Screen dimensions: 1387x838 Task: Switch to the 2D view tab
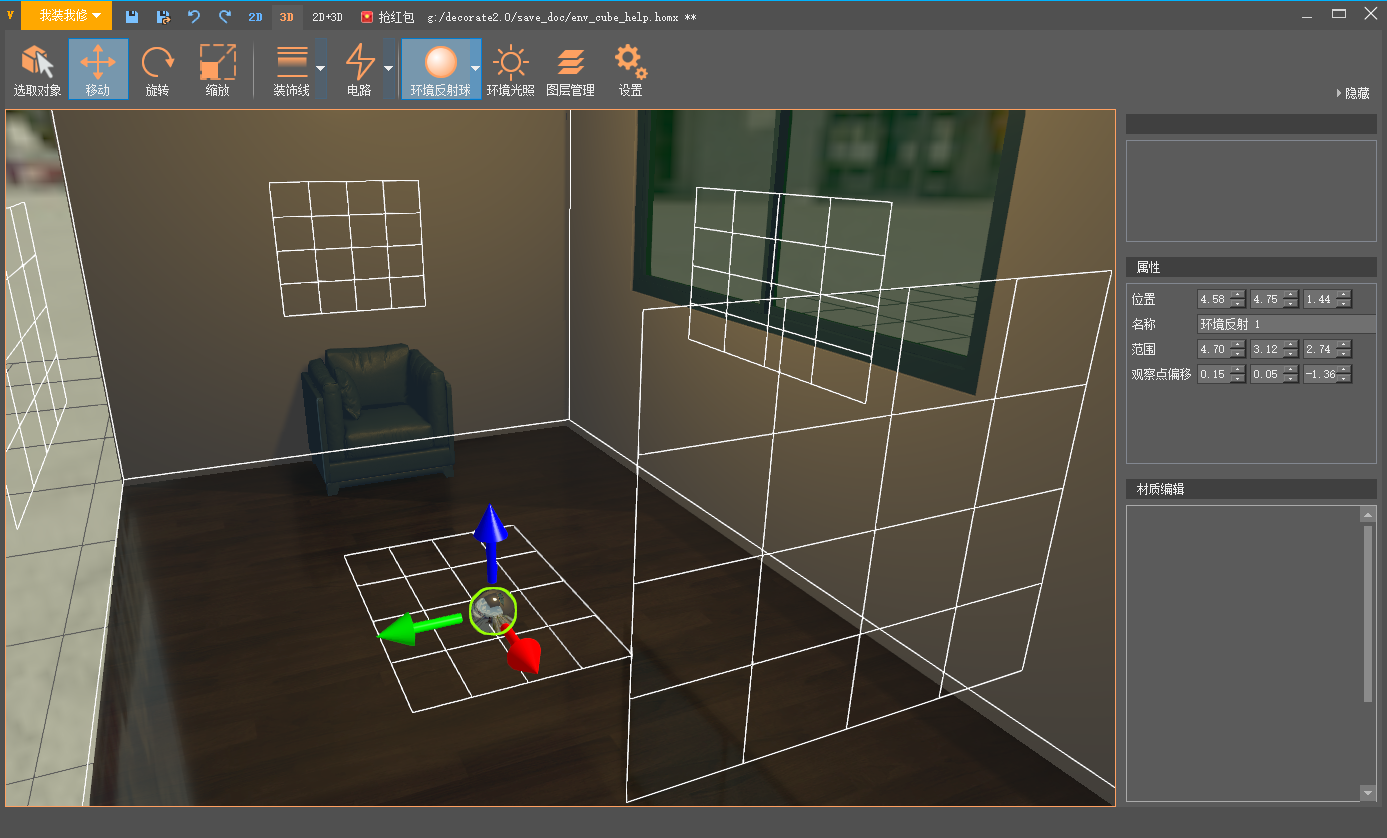255,17
